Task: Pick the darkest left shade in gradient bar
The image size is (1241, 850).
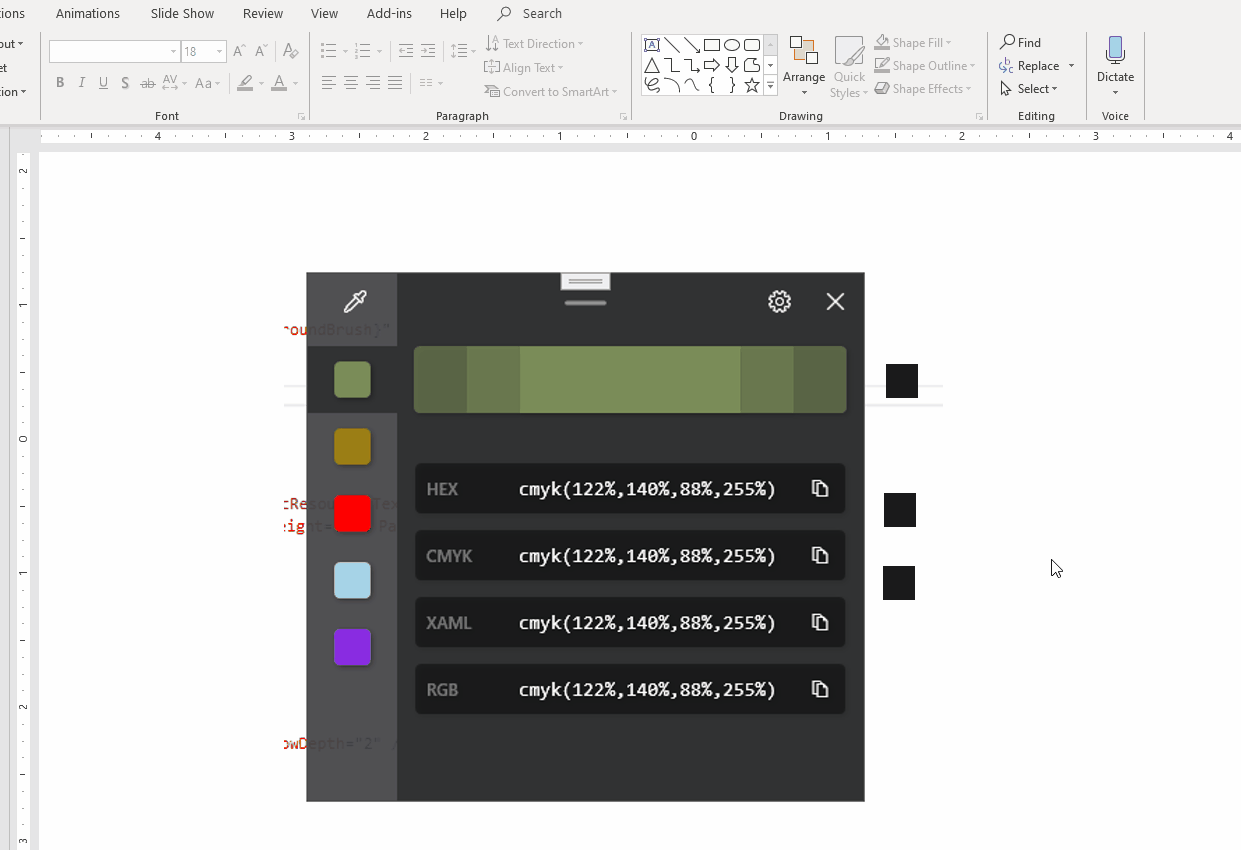Action: pyautogui.click(x=440, y=380)
